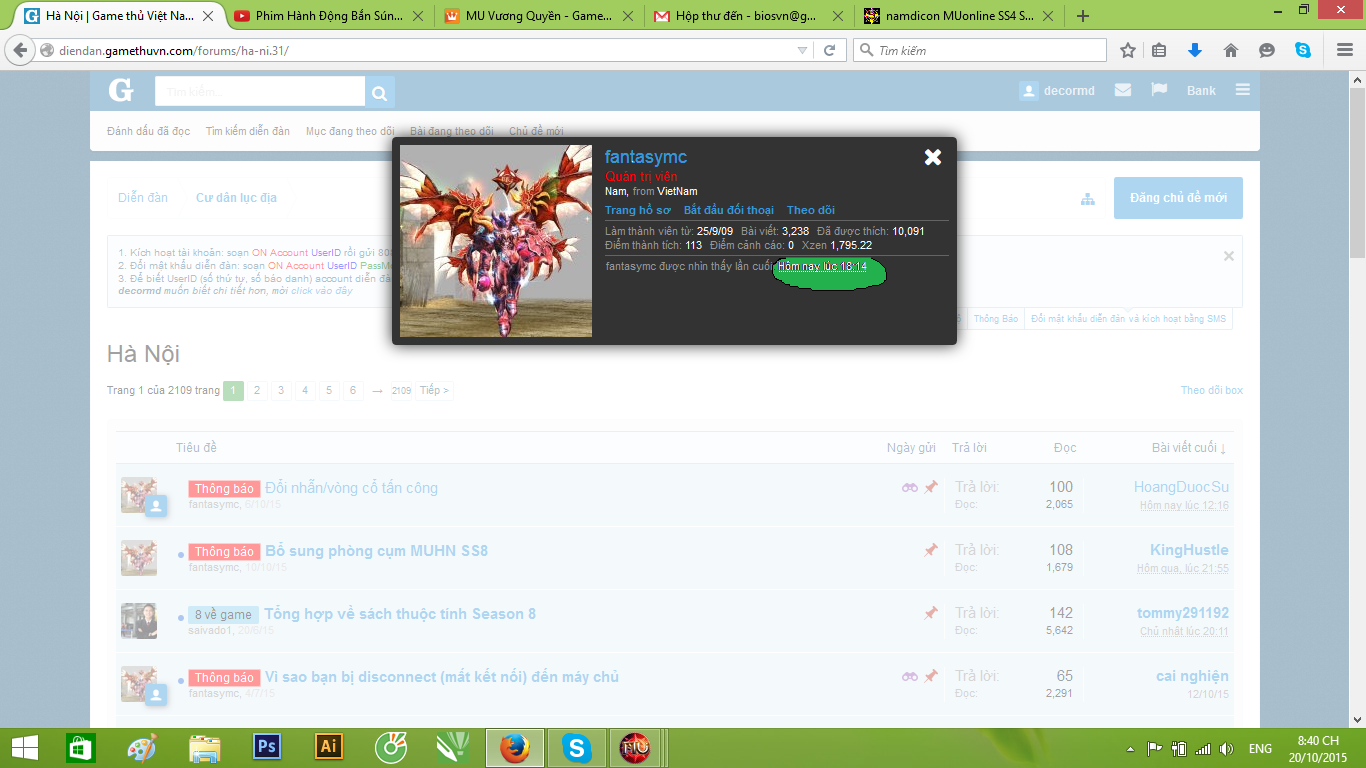The width and height of the screenshot is (1366, 768).
Task: Click Bắt đầu đối thoại link
Action: [x=729, y=210]
